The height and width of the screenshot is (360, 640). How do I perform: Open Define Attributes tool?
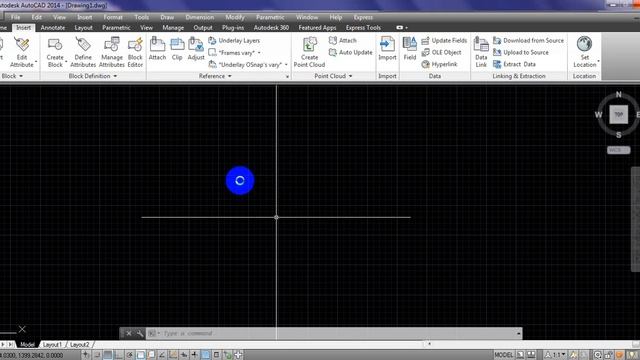click(83, 52)
